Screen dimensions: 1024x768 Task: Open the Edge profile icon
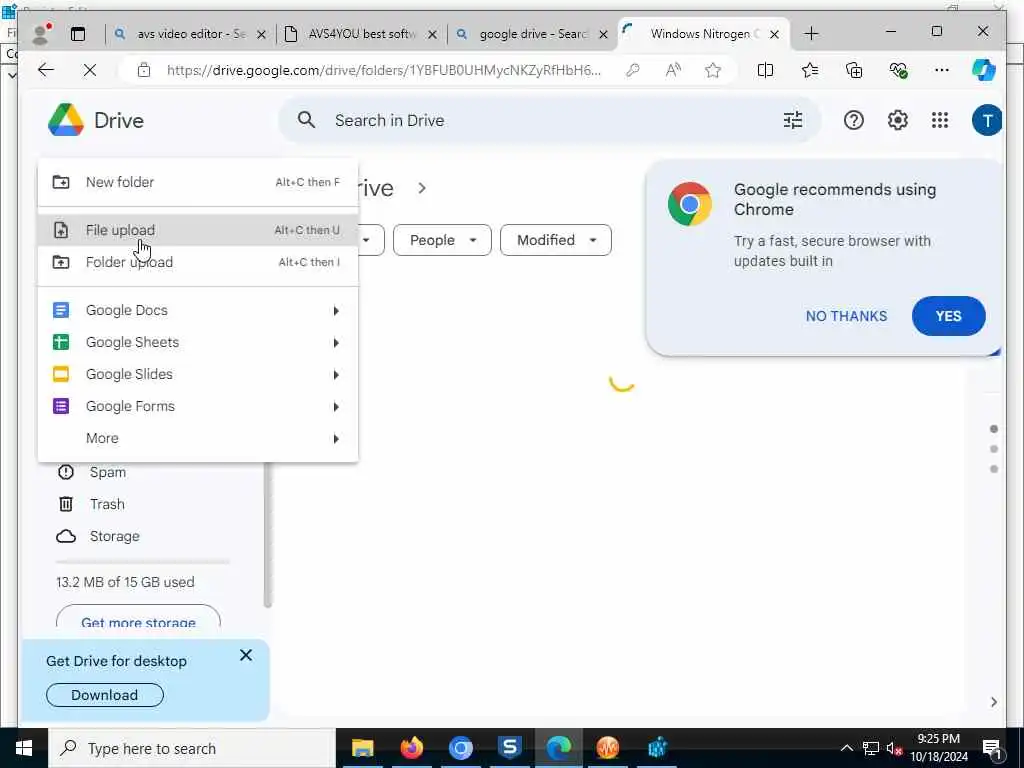point(41,34)
